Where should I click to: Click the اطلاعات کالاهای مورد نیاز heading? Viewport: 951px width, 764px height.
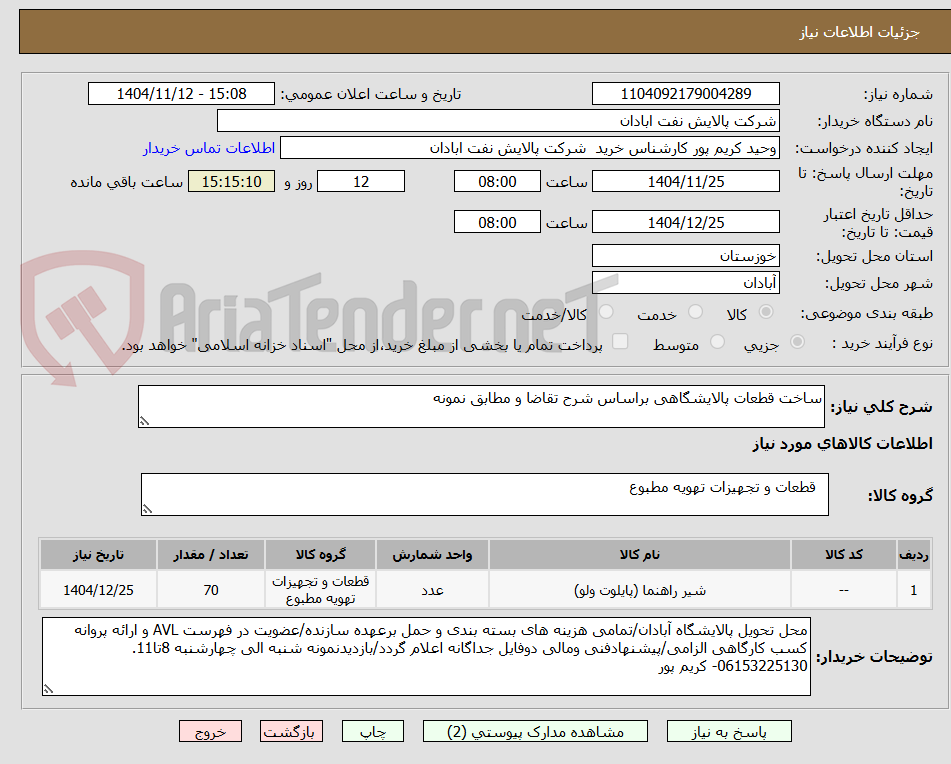(x=842, y=444)
